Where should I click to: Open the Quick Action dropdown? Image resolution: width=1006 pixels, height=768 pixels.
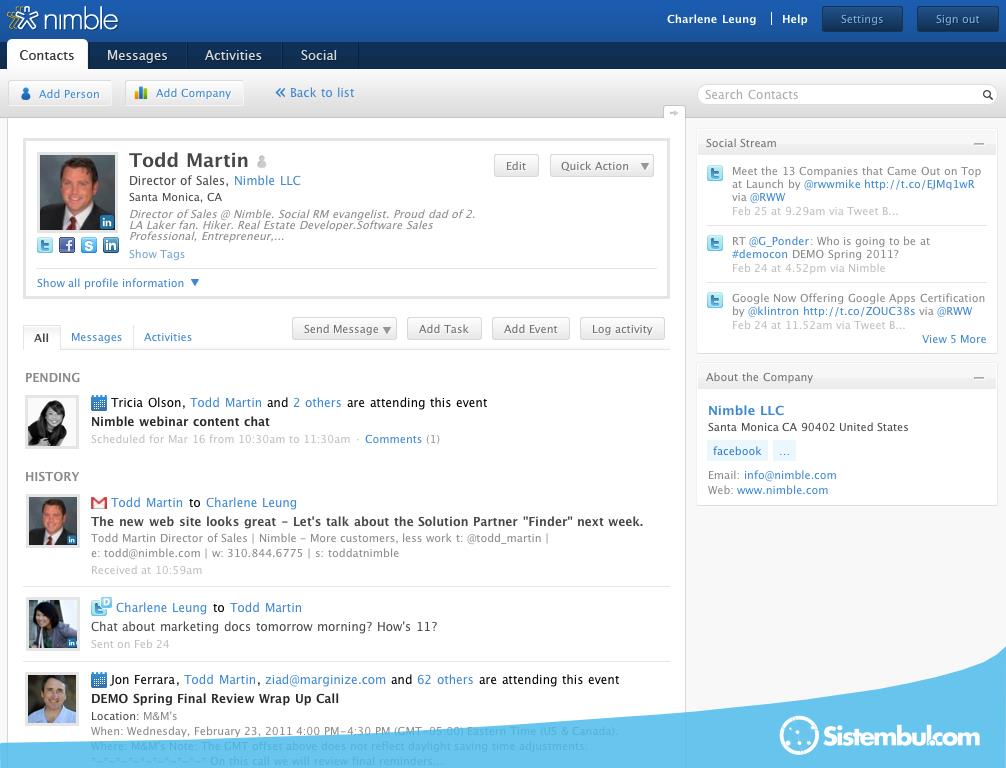click(602, 166)
